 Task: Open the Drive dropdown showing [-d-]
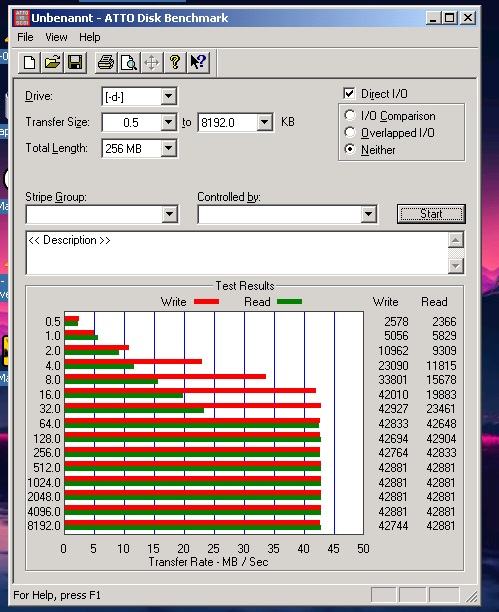pos(168,96)
